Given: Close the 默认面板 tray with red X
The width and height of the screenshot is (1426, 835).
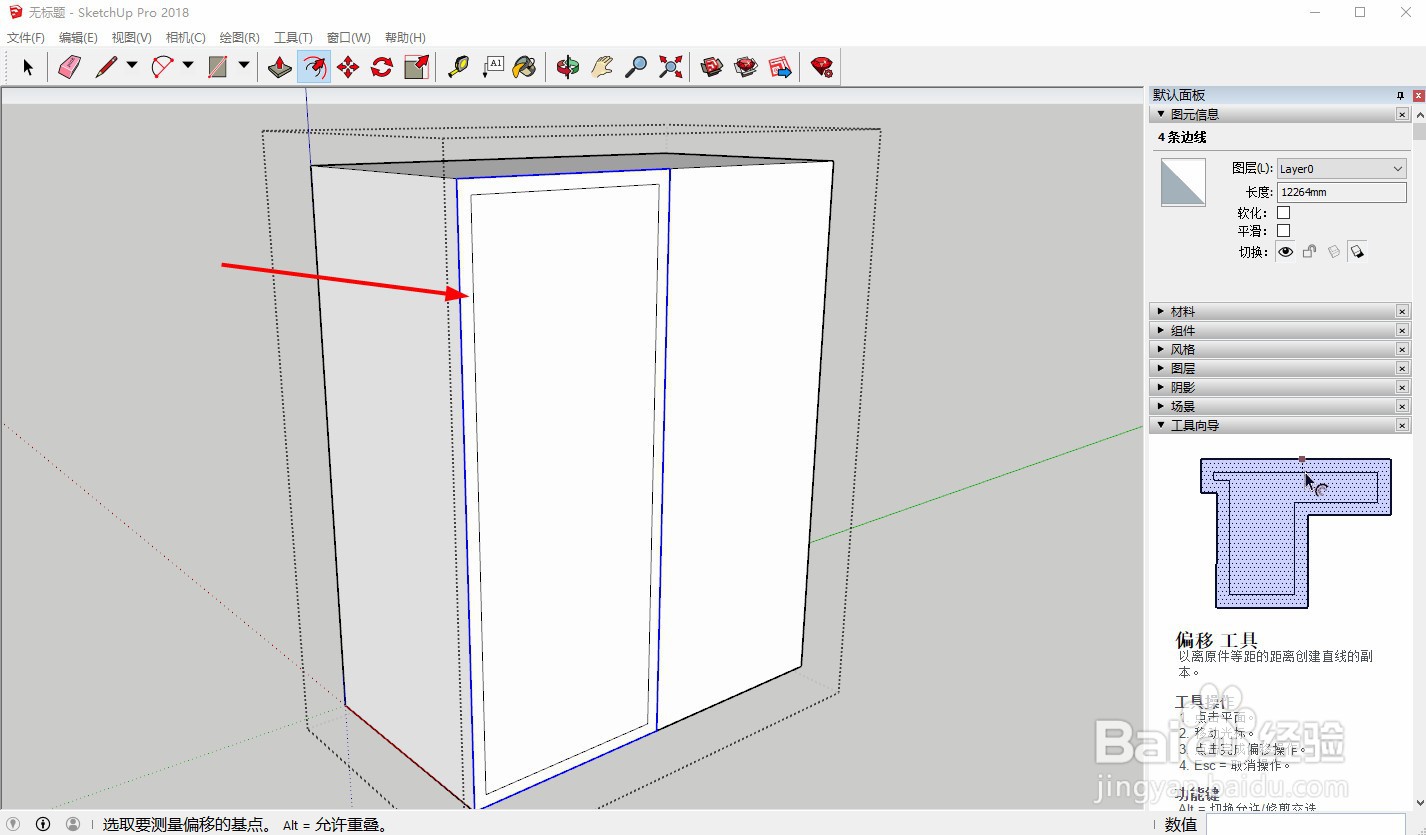Looking at the screenshot, I should [1419, 95].
